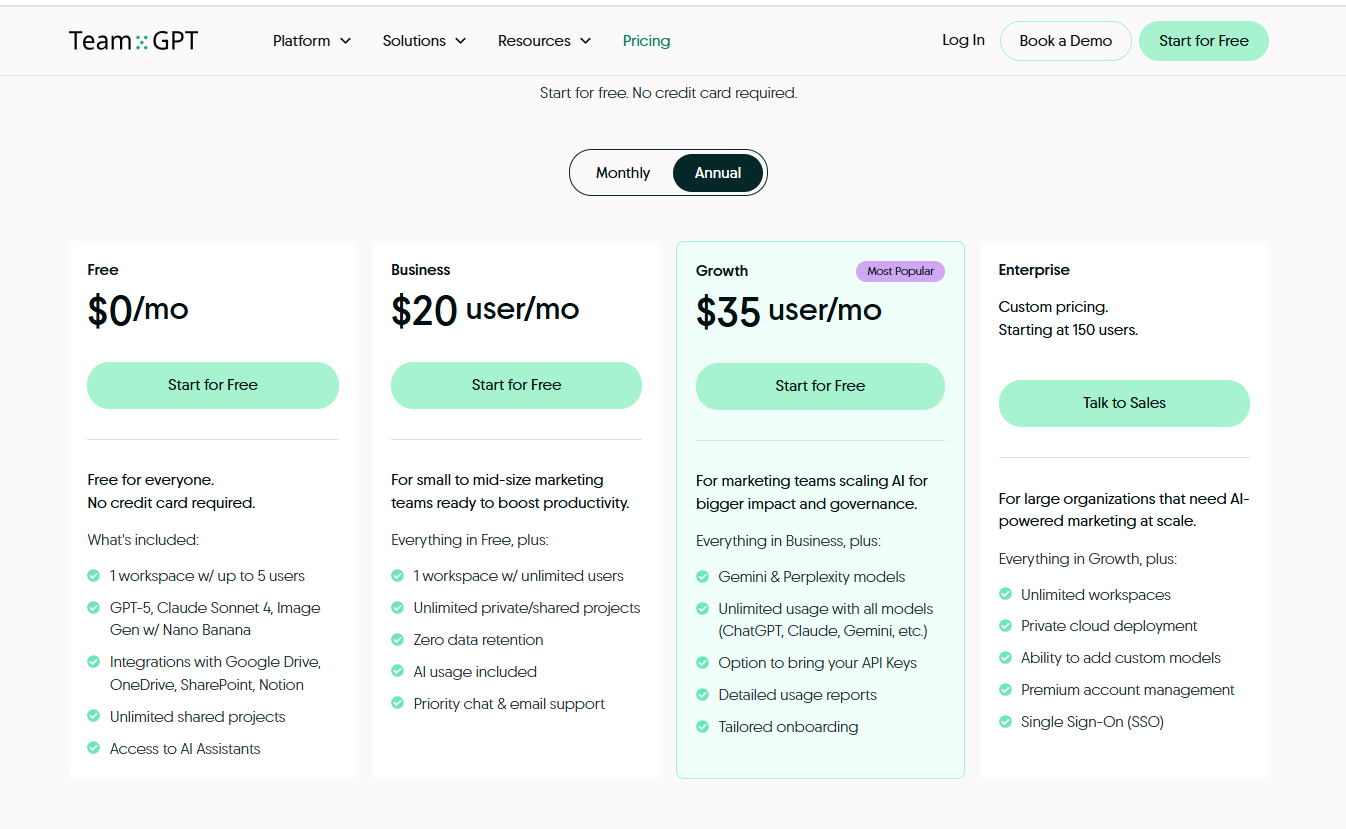1346x829 pixels.
Task: Click the 'Enterprise' plan heading
Action: tap(1034, 270)
